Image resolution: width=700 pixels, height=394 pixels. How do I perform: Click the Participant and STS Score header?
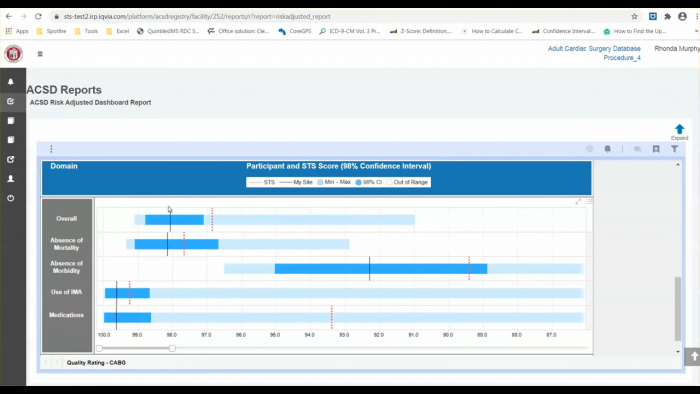click(338, 166)
